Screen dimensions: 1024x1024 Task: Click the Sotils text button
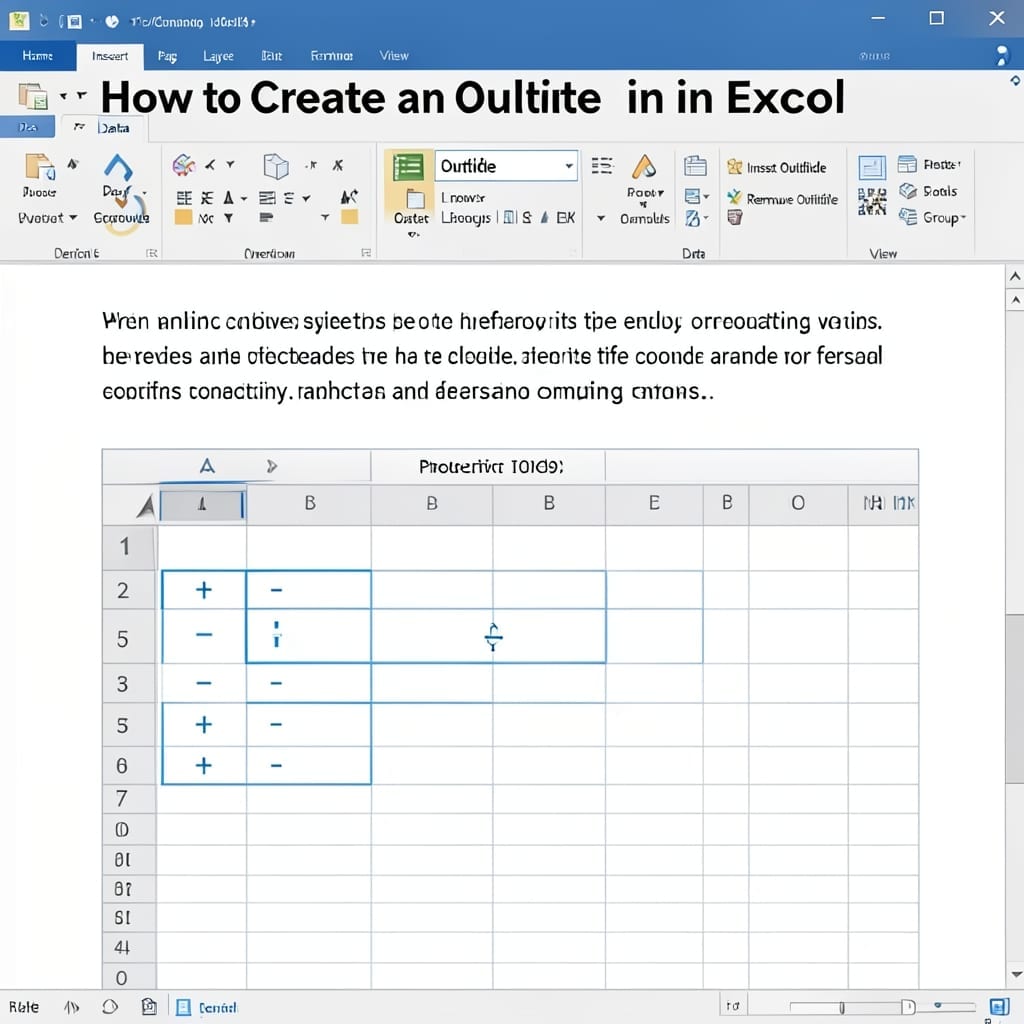(x=940, y=191)
